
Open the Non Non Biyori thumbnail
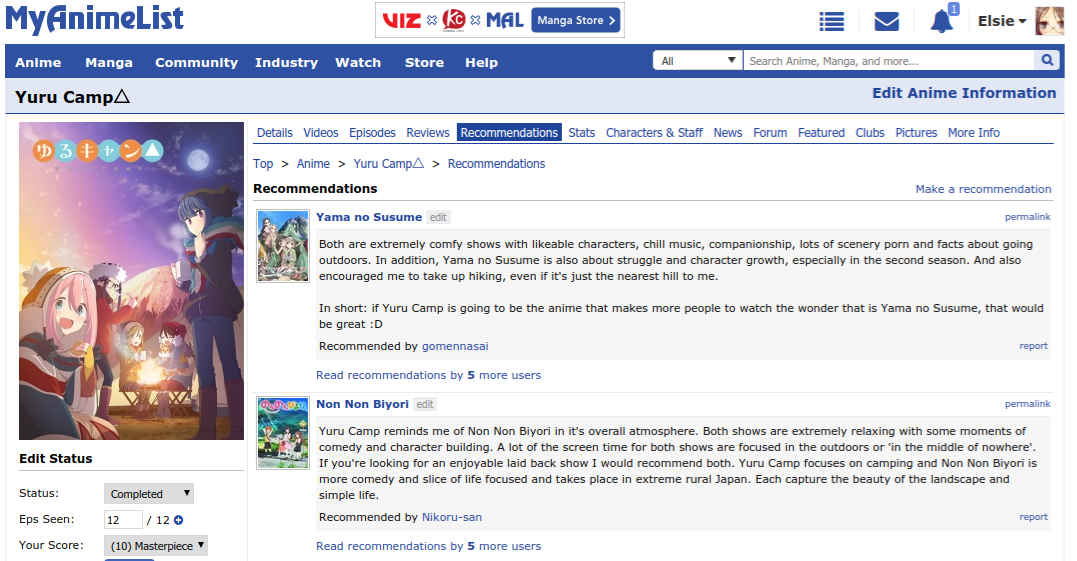point(283,432)
